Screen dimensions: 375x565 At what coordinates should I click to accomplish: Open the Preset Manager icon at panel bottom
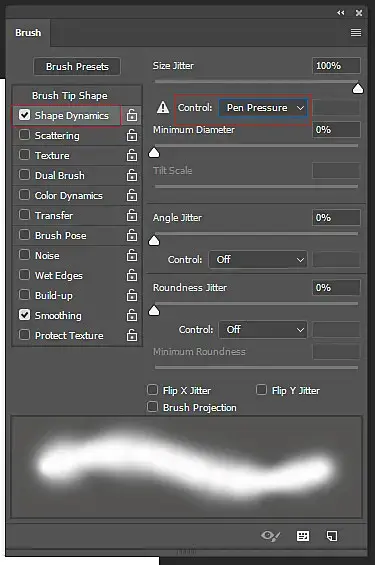[303, 536]
